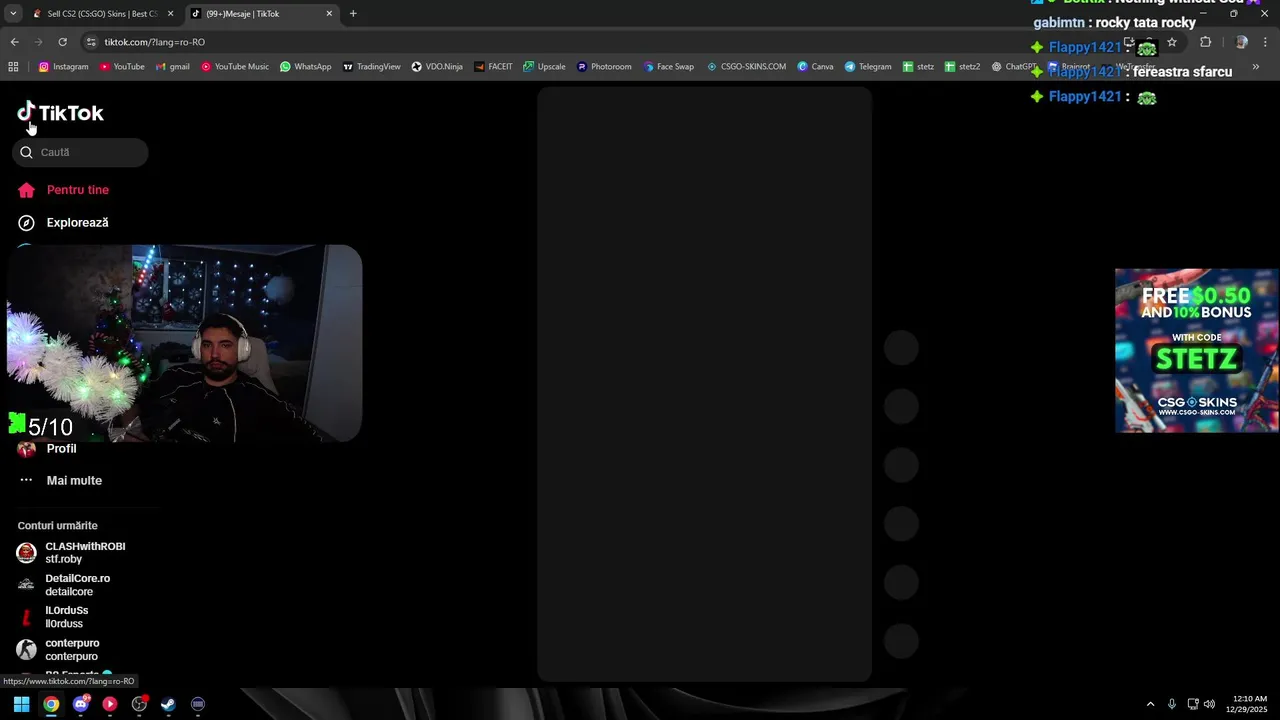The width and height of the screenshot is (1280, 720).
Task: Open the stetz2 bookmark
Action: (963, 67)
